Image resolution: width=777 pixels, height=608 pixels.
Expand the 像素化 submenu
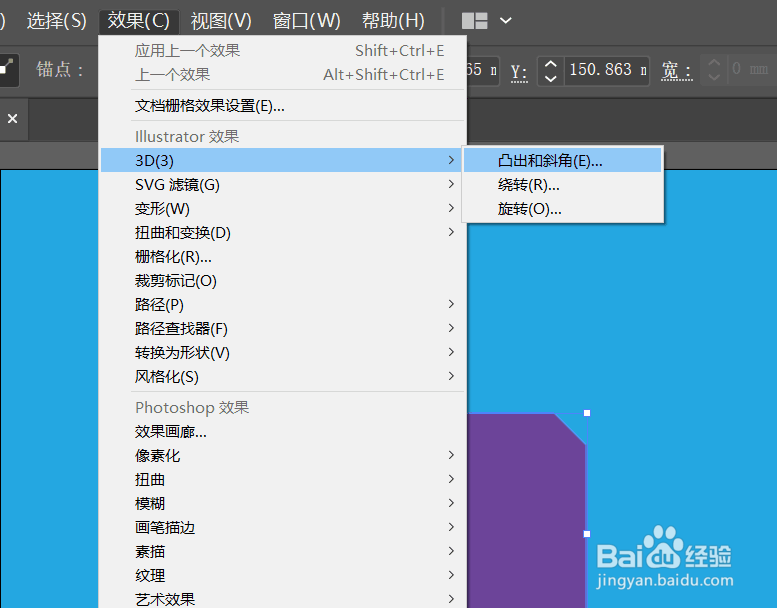[x=283, y=456]
